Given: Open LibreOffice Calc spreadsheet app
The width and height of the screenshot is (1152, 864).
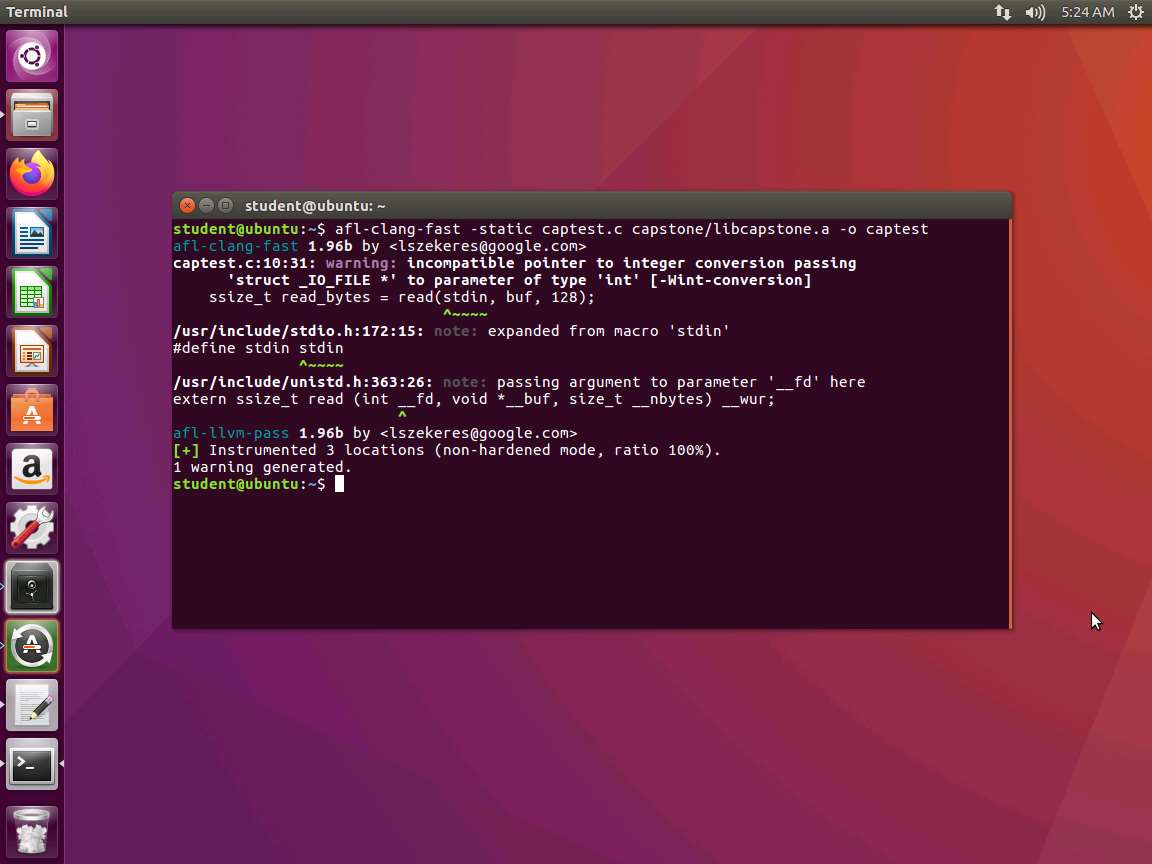Looking at the screenshot, I should pyautogui.click(x=32, y=294).
